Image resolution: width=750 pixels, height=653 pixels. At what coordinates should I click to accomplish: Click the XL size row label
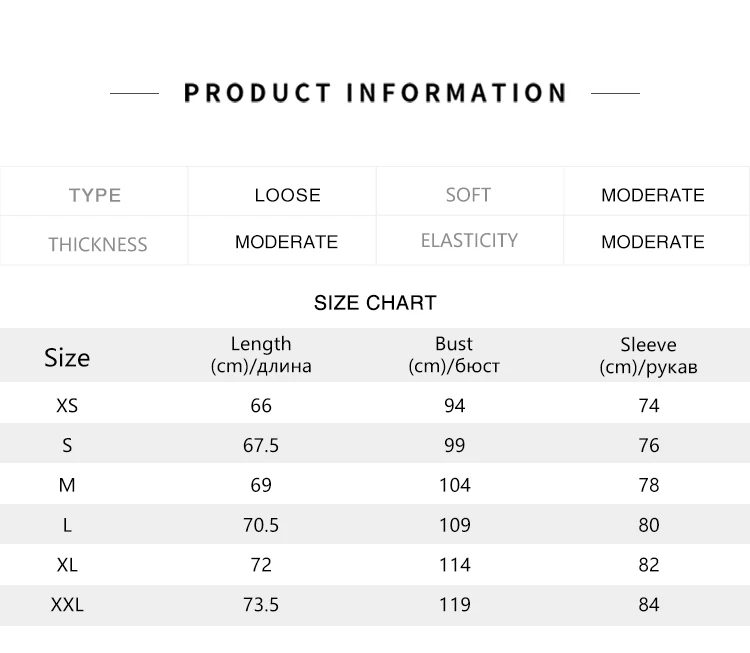(67, 565)
